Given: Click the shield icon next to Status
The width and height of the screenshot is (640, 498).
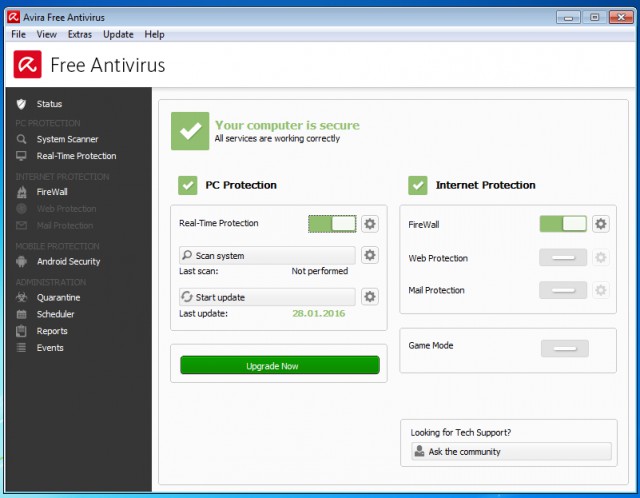Looking at the screenshot, I should pos(21,104).
